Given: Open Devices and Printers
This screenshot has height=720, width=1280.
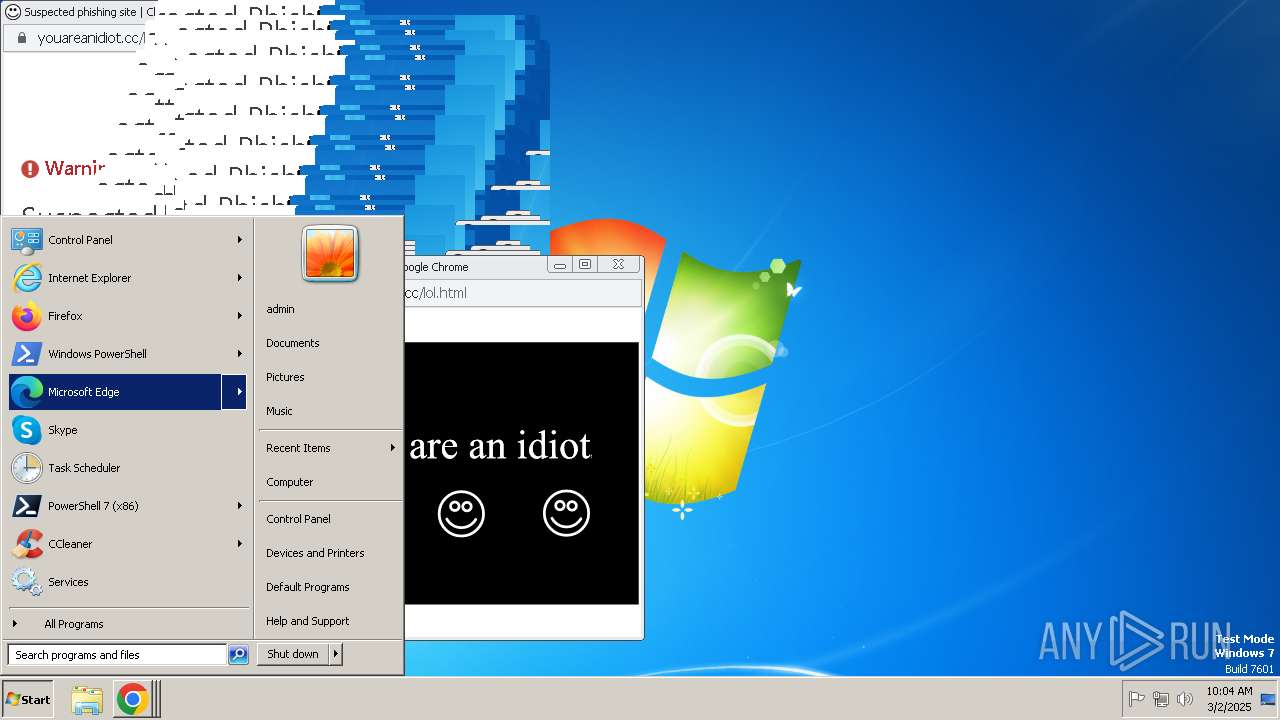Looking at the screenshot, I should 330,553.
